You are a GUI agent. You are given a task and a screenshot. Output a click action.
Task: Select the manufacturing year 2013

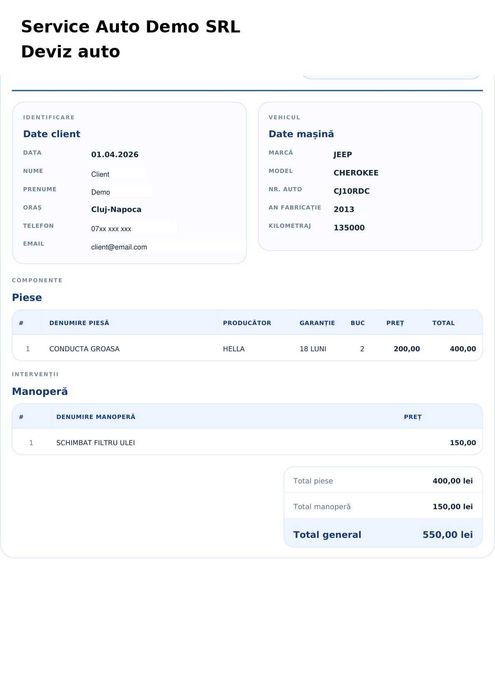(x=344, y=209)
